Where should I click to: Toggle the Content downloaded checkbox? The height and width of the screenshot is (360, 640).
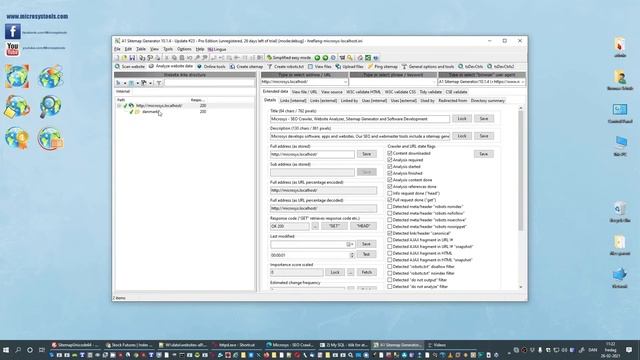[389, 153]
